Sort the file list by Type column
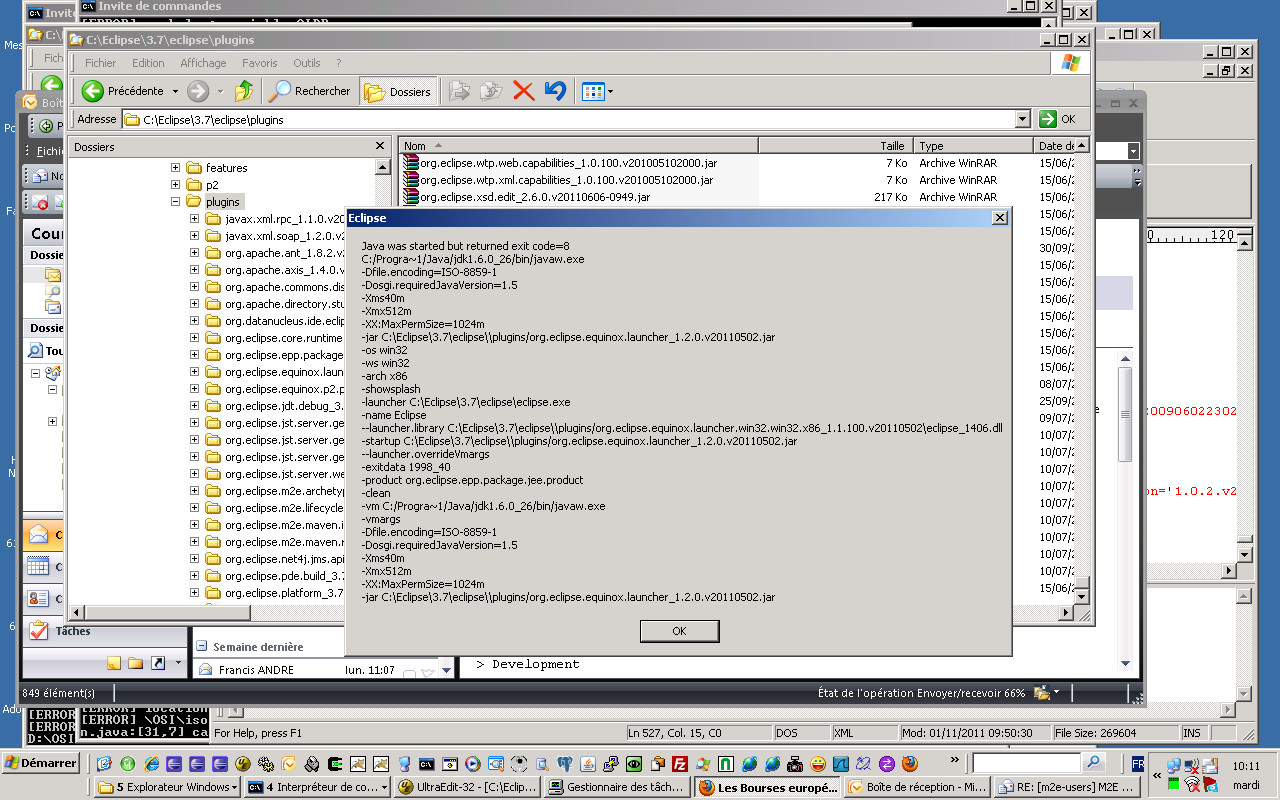This screenshot has height=800, width=1280. (x=973, y=146)
